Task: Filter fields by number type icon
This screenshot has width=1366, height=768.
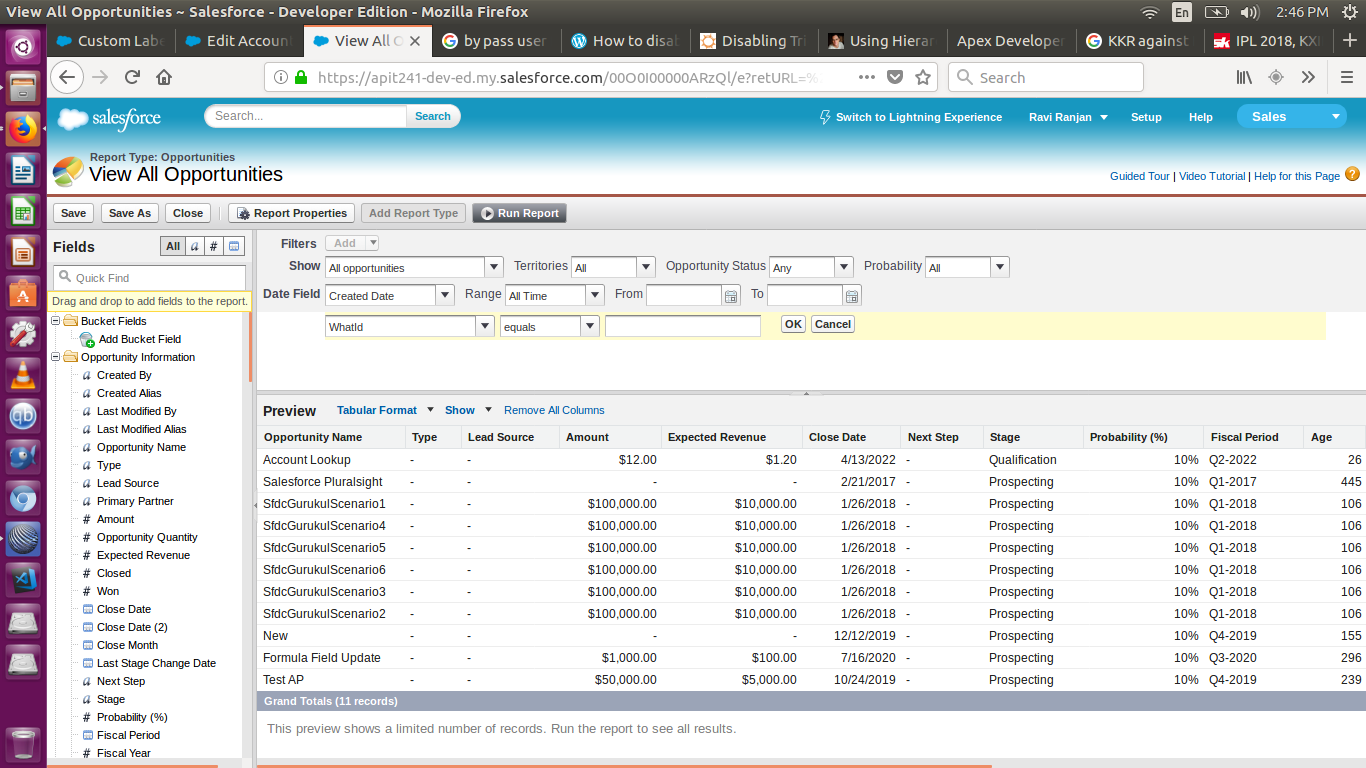Action: coord(214,246)
